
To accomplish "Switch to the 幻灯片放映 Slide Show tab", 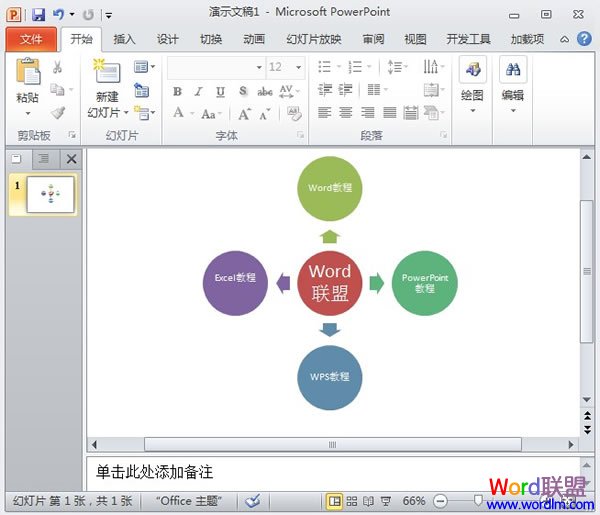I will click(x=314, y=39).
